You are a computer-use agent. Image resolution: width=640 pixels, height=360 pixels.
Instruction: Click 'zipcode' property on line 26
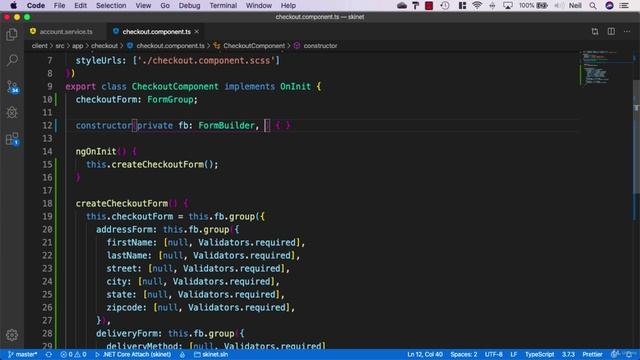tap(124, 307)
